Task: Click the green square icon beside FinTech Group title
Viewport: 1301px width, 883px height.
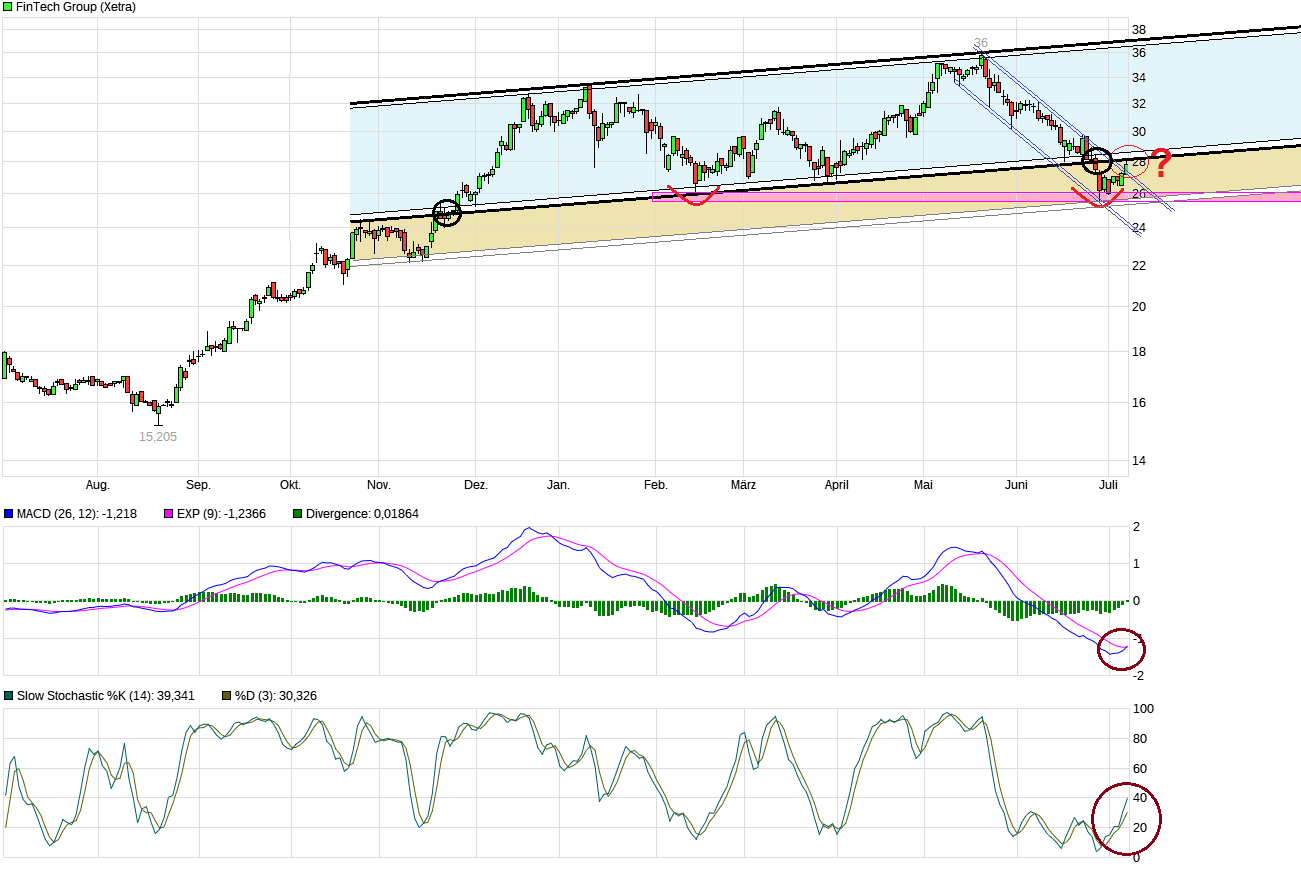Action: [9, 7]
